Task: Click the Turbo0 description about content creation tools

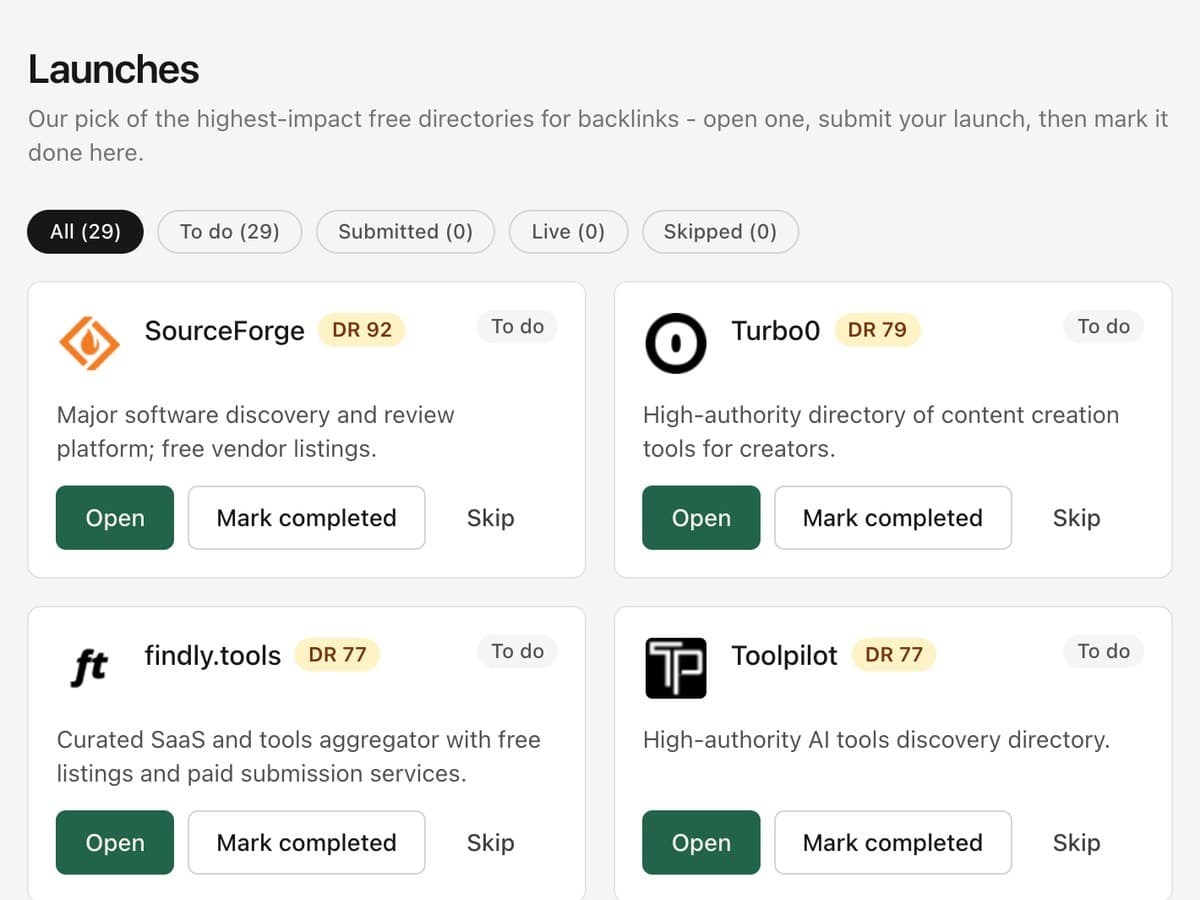Action: tap(881, 432)
